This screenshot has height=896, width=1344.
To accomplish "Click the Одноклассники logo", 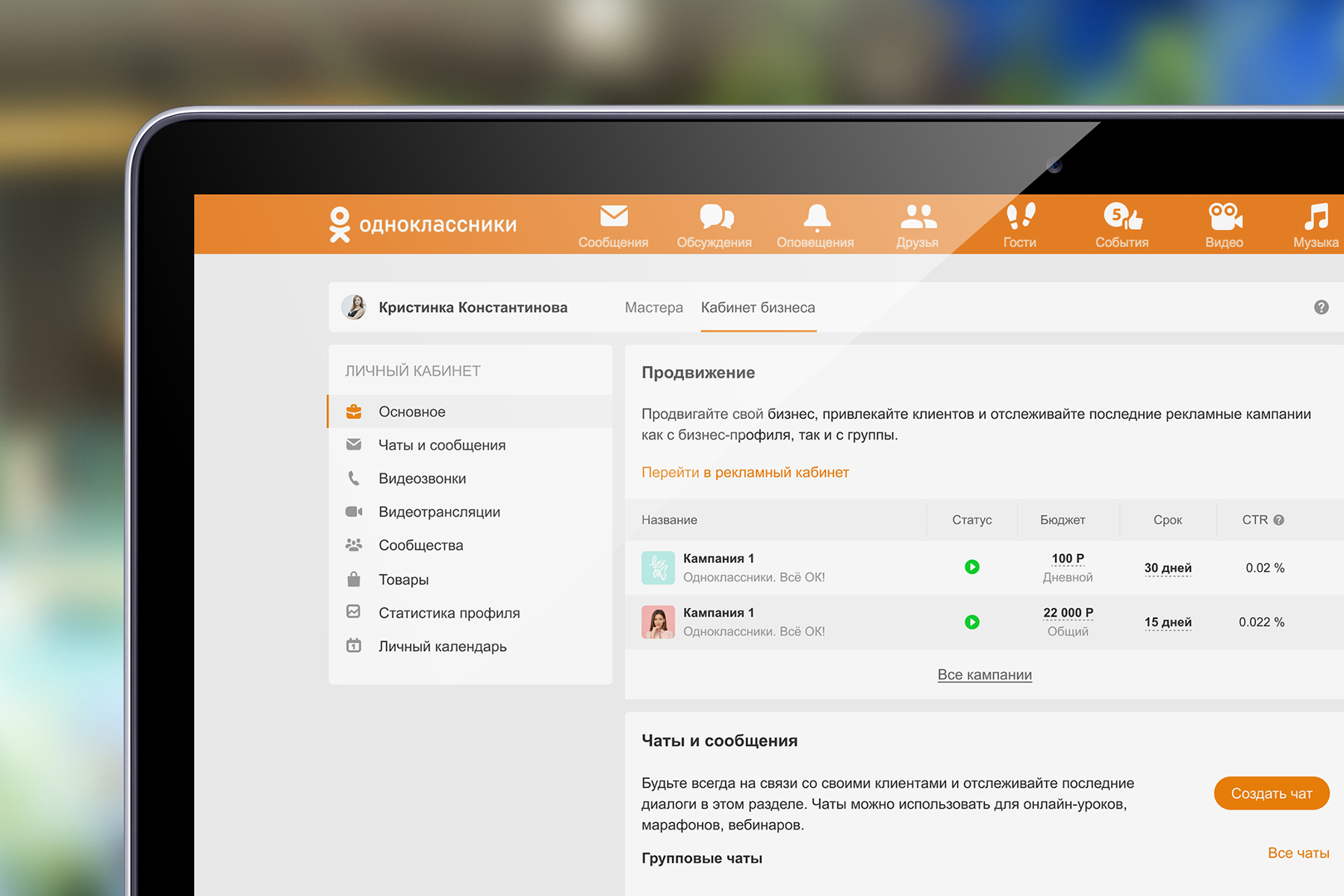I will [423, 224].
